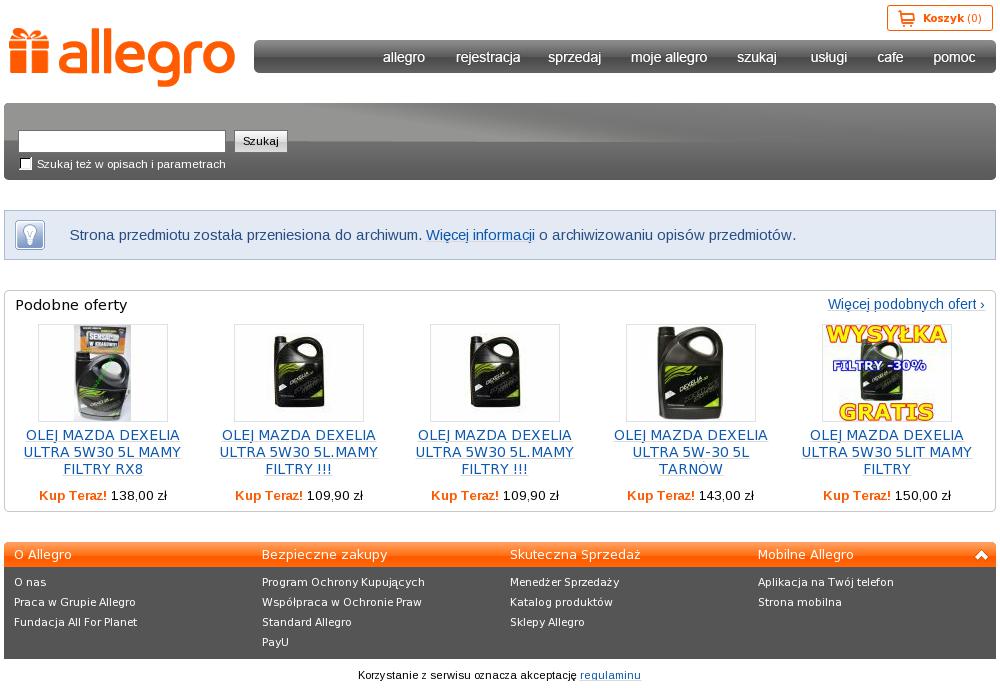
Task: Open the allegro menu item
Action: click(x=404, y=57)
